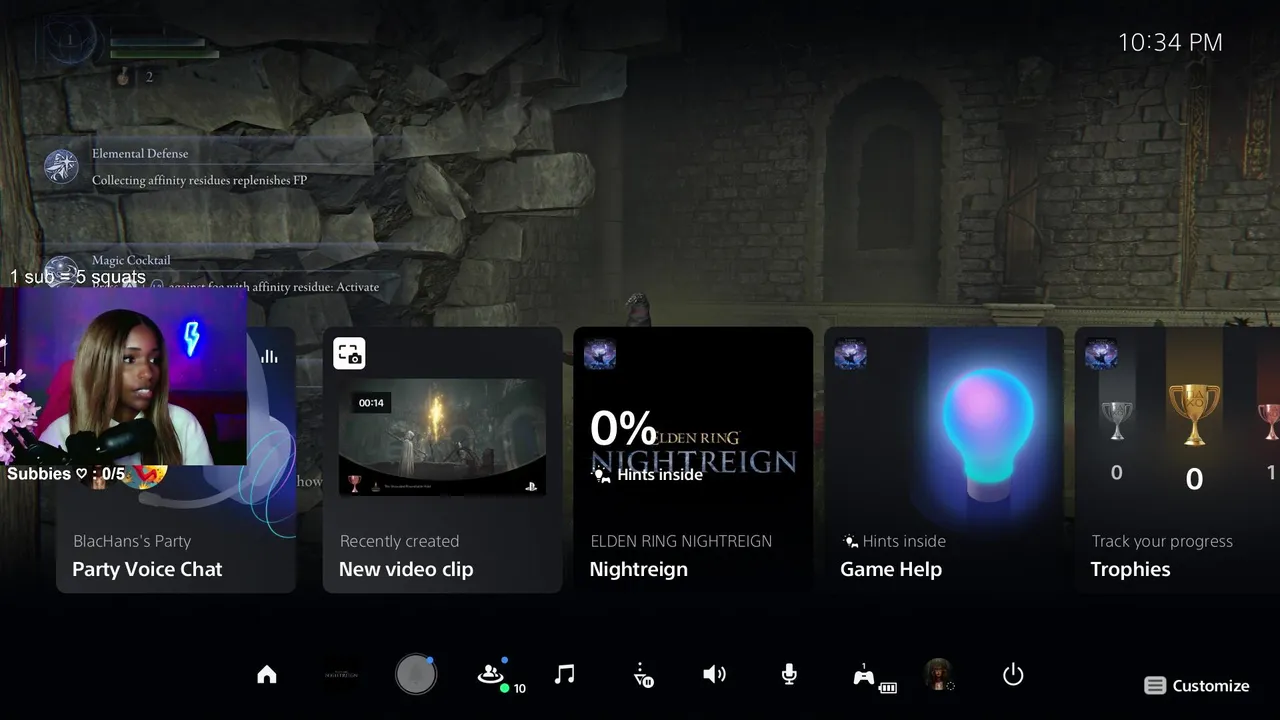The width and height of the screenshot is (1280, 720).
Task: Click the Customize button
Action: [1197, 686]
